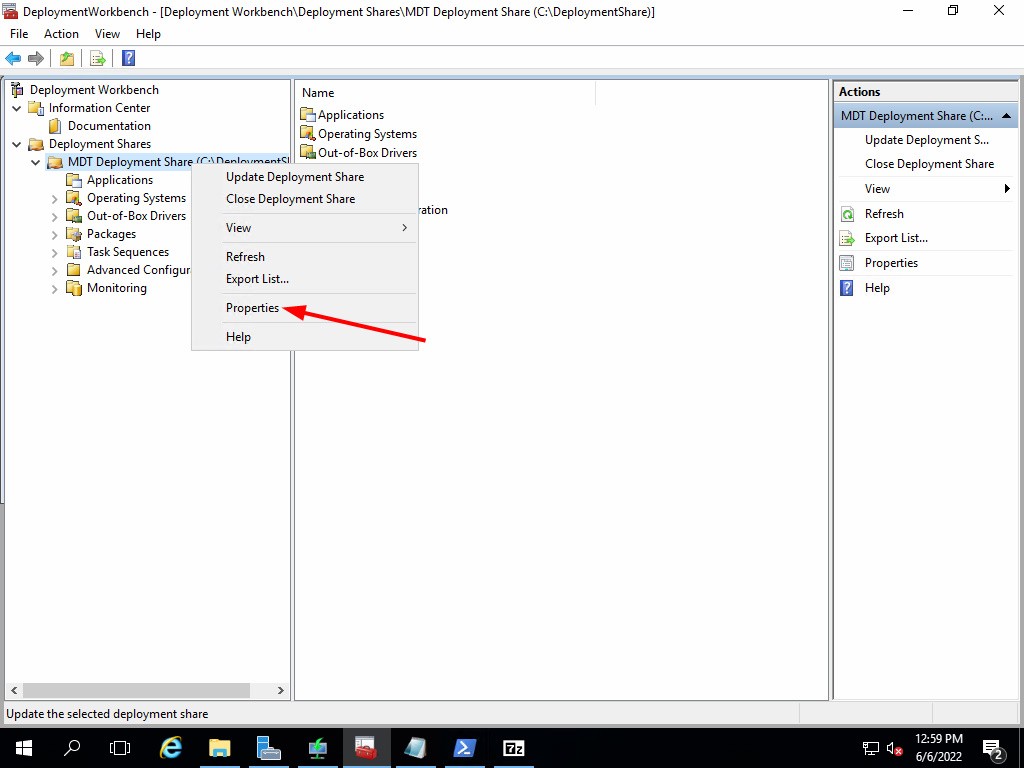Collapse the Information Center tree node

tap(17, 108)
